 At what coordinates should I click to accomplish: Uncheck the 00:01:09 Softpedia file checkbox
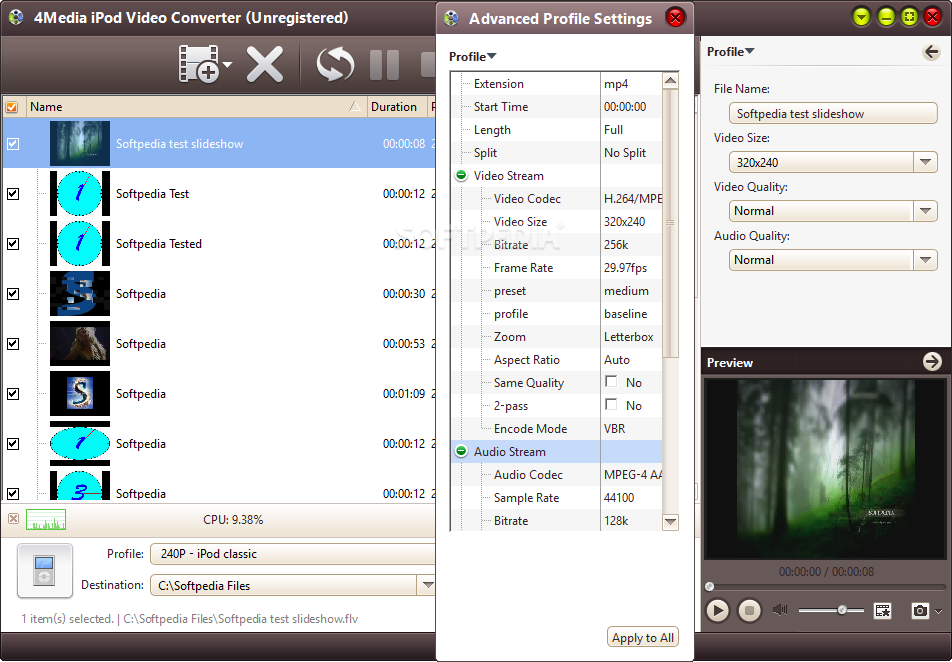click(13, 394)
